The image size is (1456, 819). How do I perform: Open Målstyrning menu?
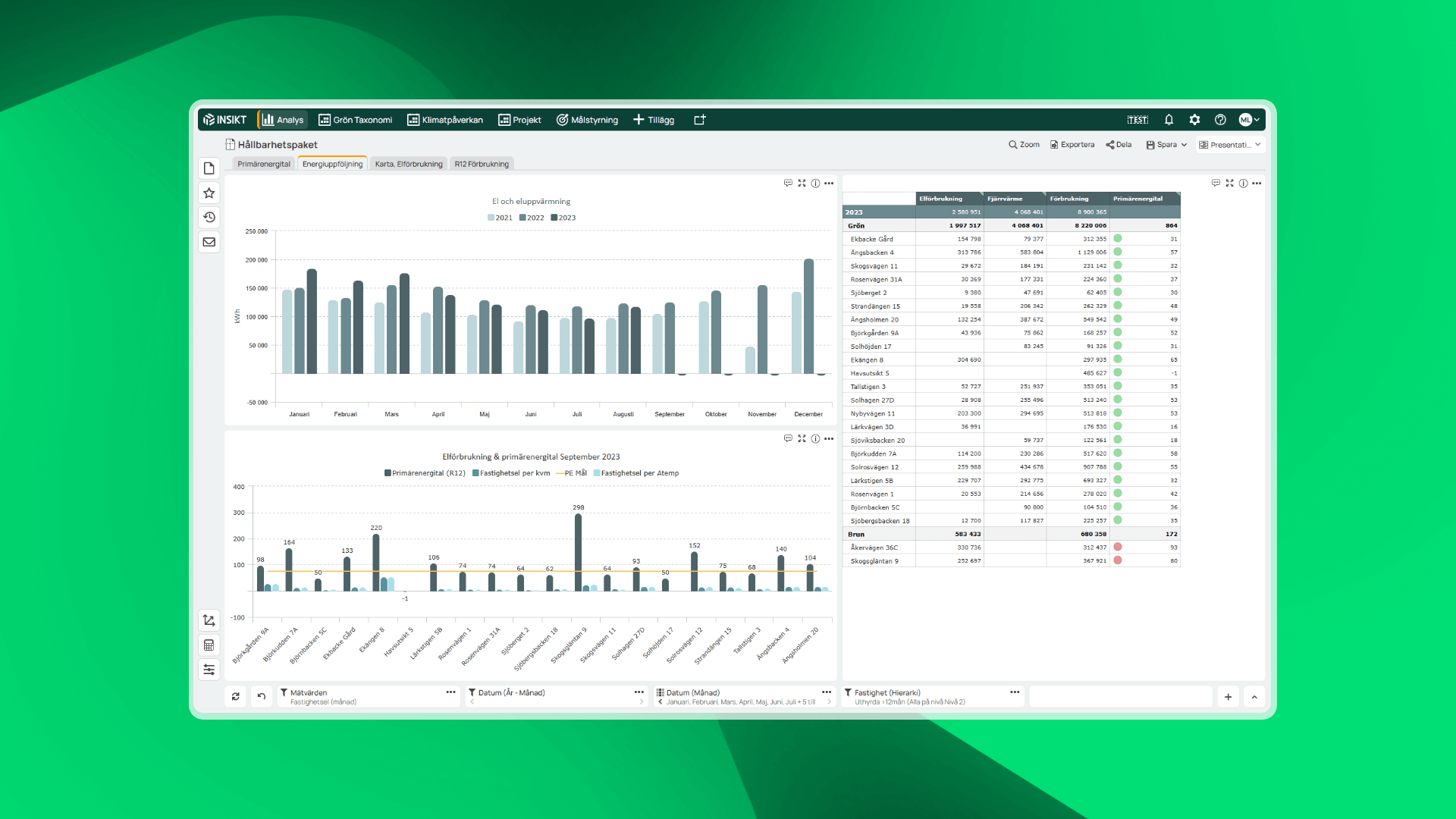point(587,120)
